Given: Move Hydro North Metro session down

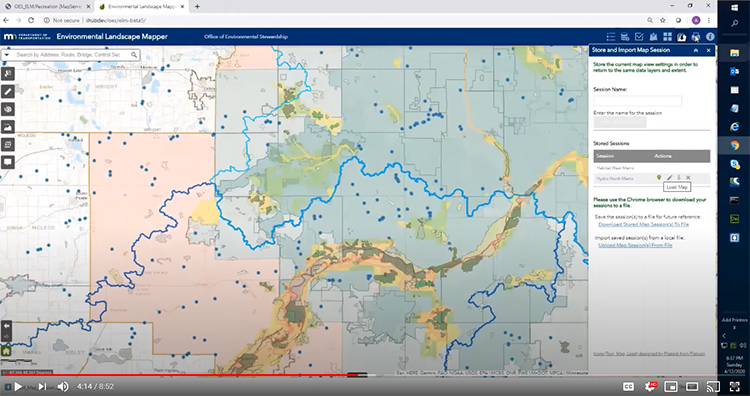Looking at the screenshot, I should coord(679,178).
